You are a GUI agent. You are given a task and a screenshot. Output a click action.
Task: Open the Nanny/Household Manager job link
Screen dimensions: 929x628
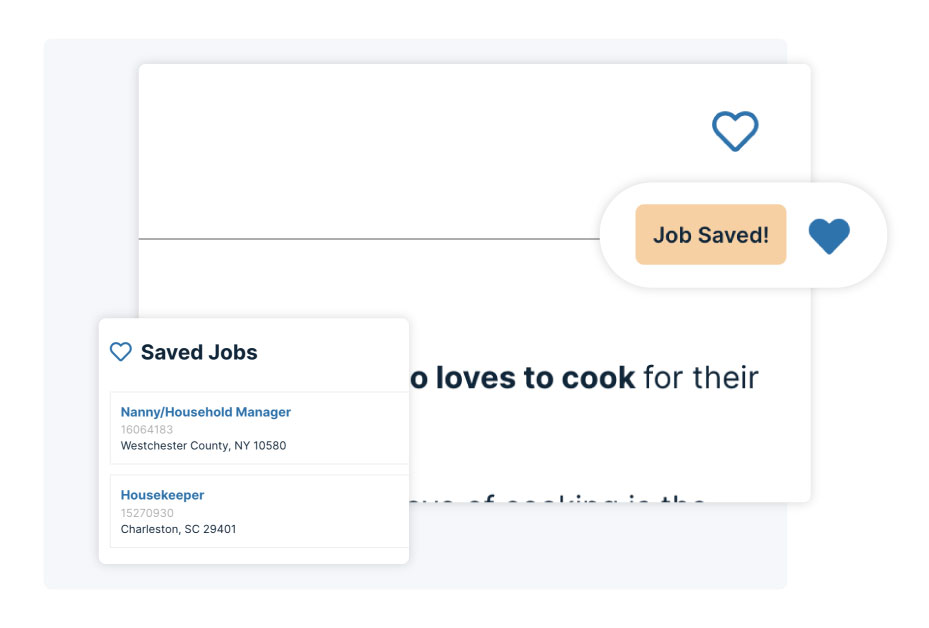click(x=206, y=412)
